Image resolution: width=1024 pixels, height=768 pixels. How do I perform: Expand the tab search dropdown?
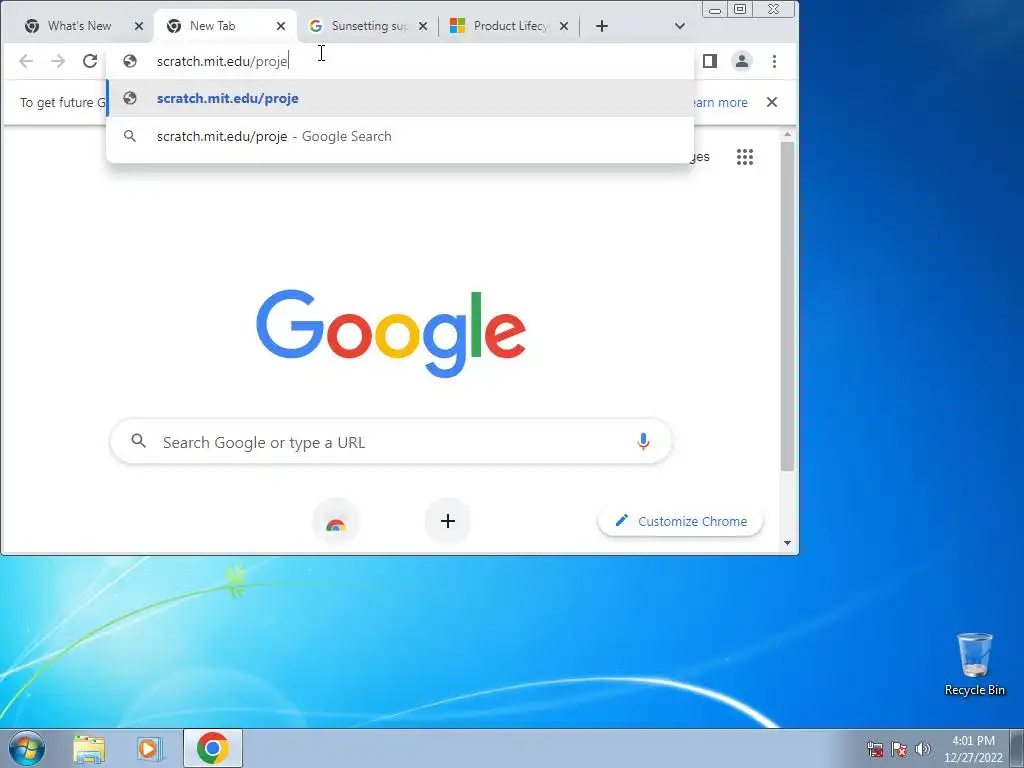point(680,26)
